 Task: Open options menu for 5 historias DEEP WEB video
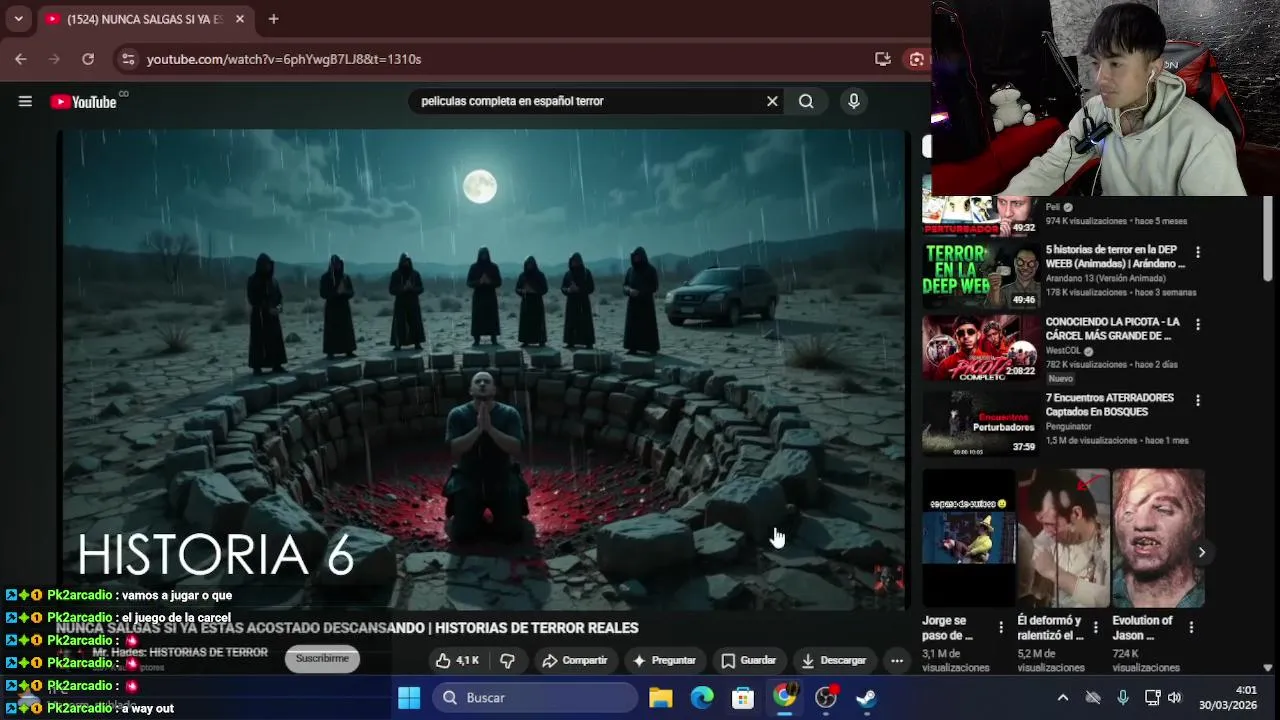[1198, 252]
